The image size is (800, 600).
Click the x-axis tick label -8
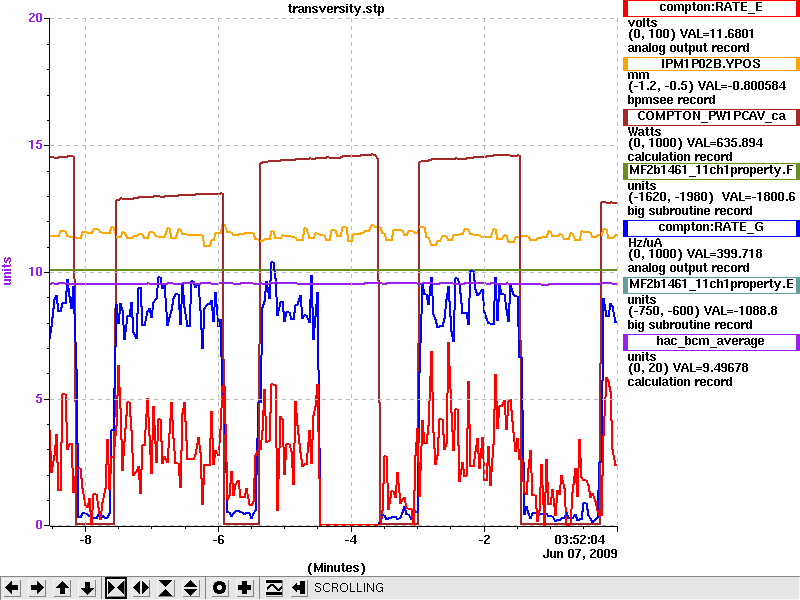(x=86, y=540)
